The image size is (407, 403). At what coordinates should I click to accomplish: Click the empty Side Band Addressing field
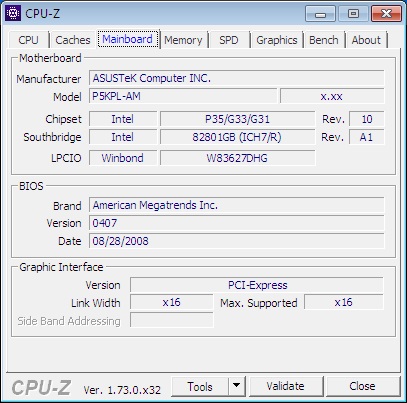point(172,320)
